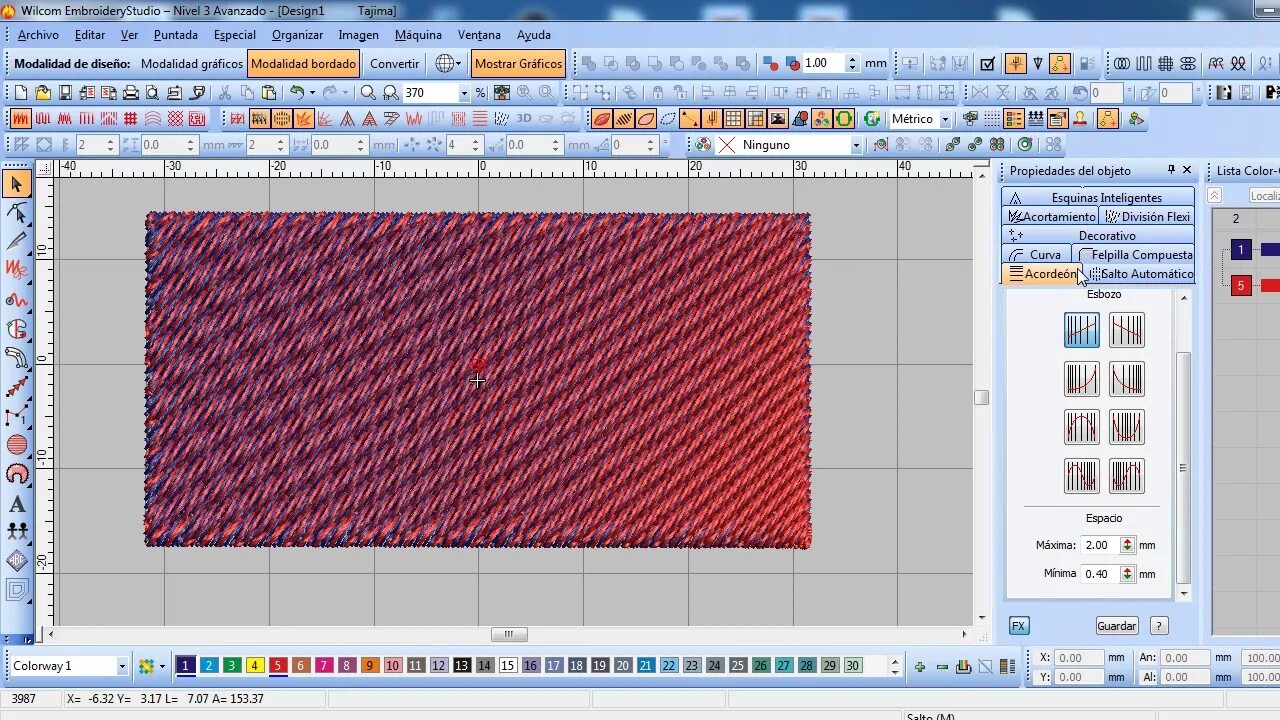This screenshot has width=1280, height=720.
Task: Collapse the Lista Color panel chevron
Action: tap(1214, 196)
